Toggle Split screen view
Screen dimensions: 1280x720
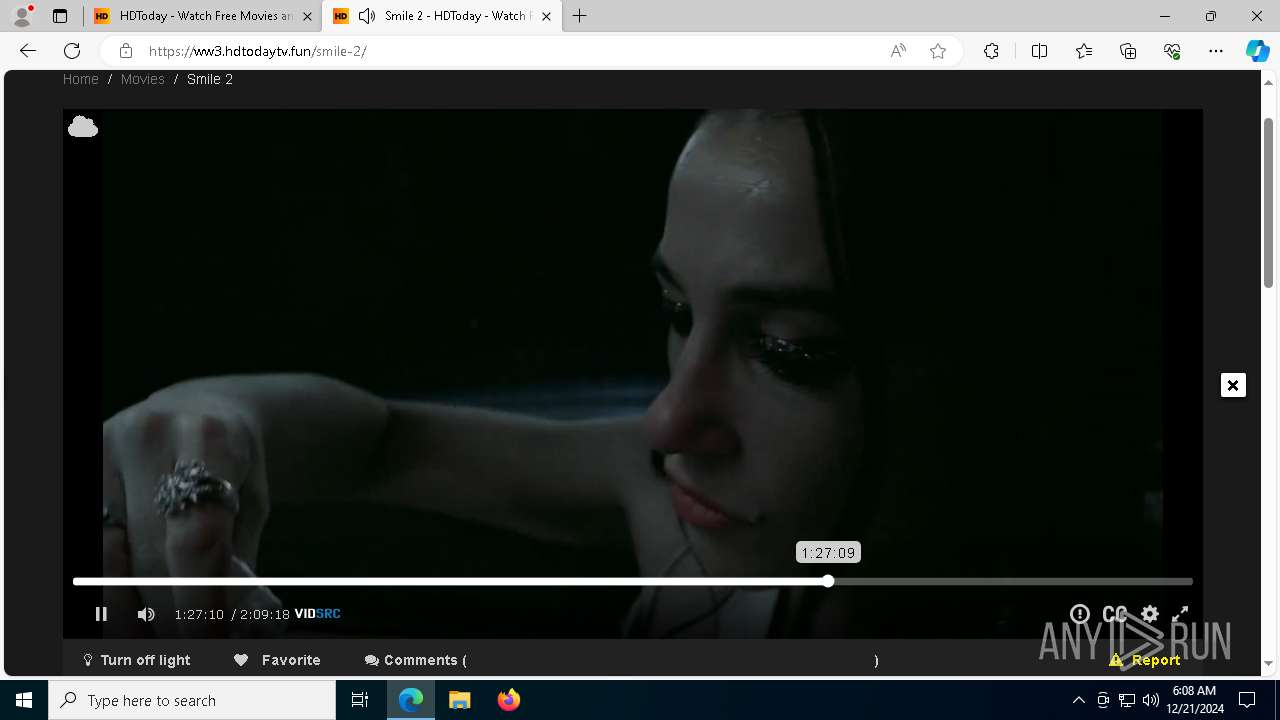[1039, 51]
